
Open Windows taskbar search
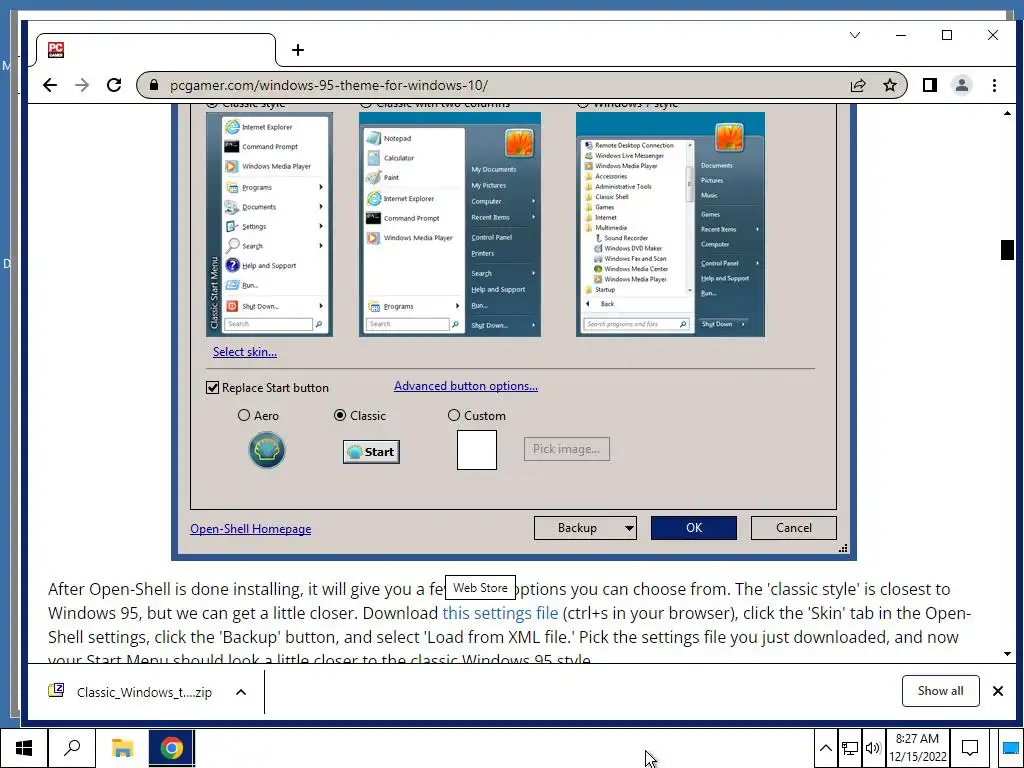tap(72, 748)
